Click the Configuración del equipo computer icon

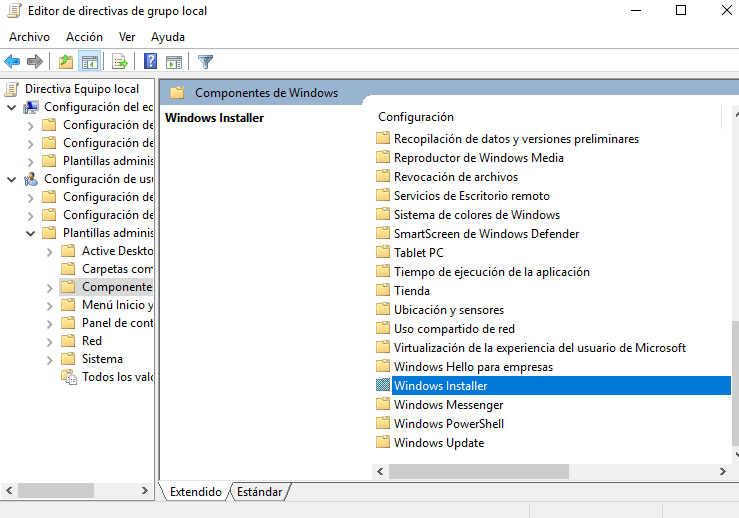coord(31,107)
